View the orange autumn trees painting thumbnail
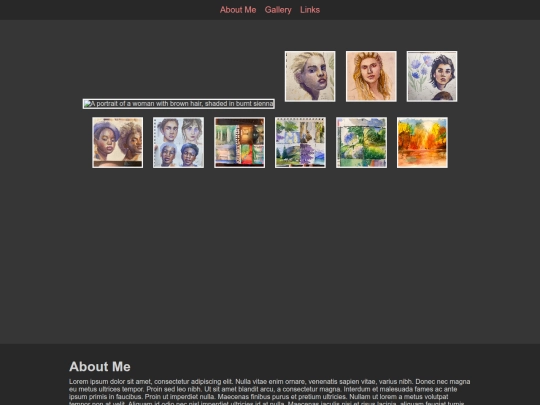The width and height of the screenshot is (540, 405). pos(423,143)
